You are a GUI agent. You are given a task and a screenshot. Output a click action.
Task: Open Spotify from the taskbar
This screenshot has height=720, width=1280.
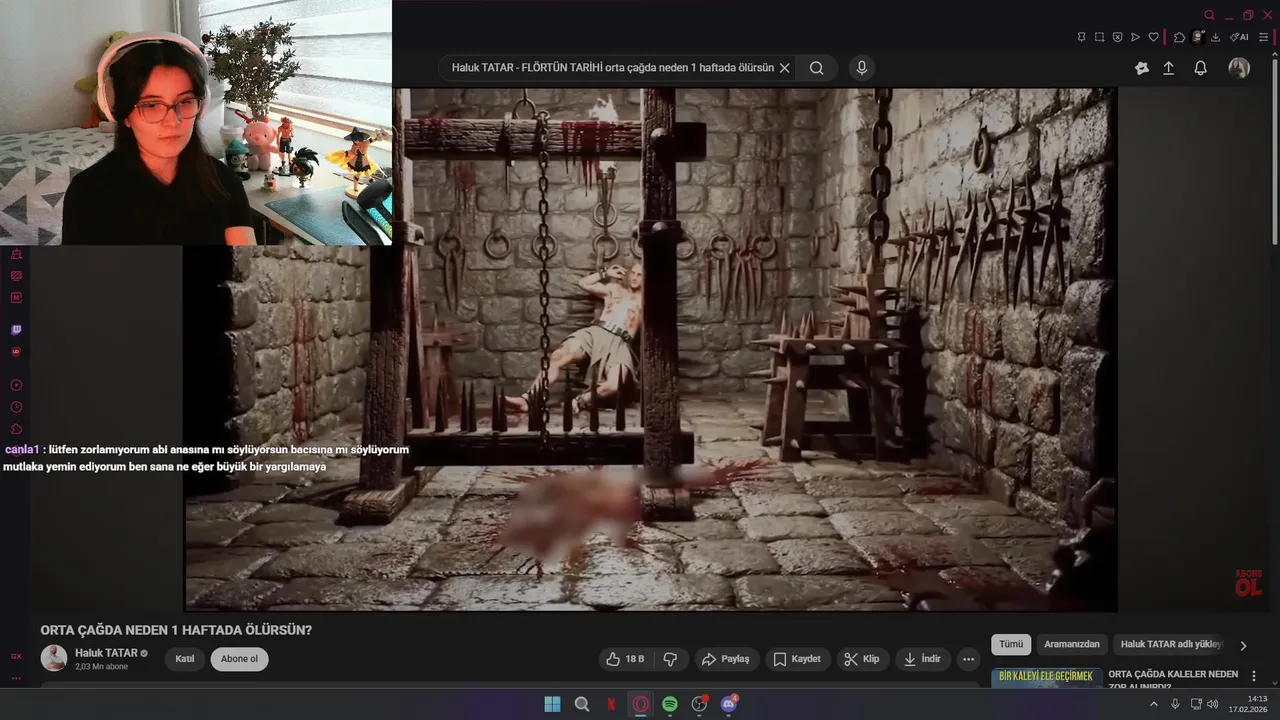670,704
